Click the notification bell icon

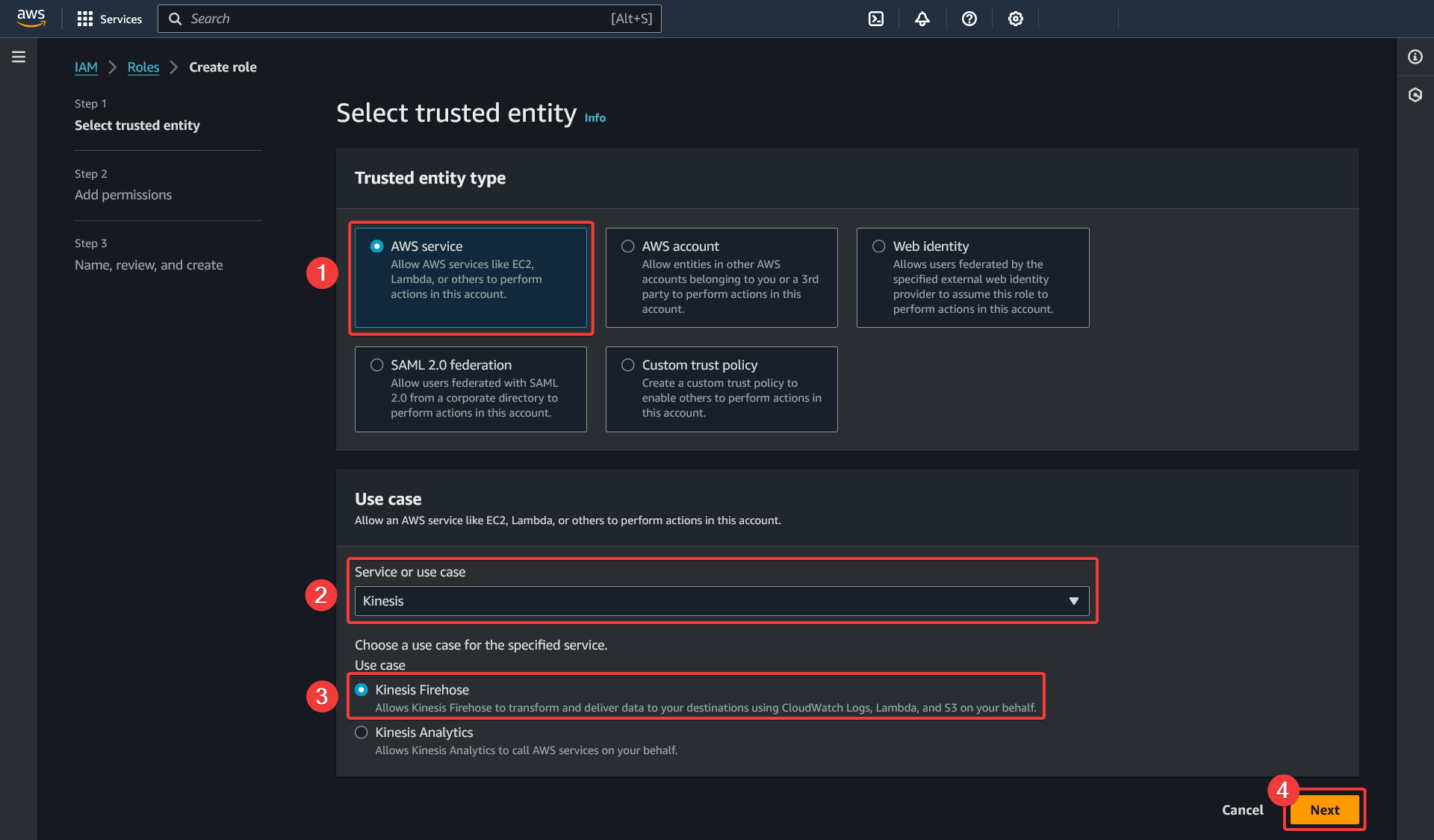point(922,18)
